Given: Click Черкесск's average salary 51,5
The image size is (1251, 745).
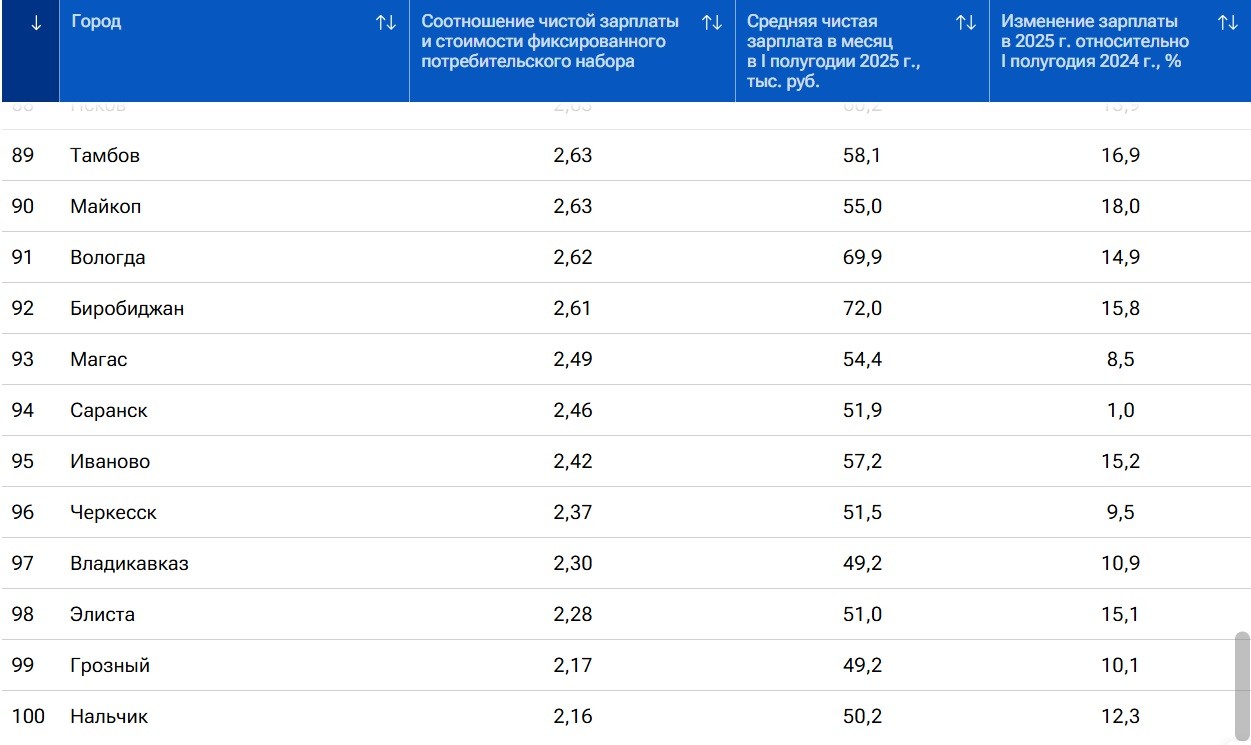Looking at the screenshot, I should 862,513.
